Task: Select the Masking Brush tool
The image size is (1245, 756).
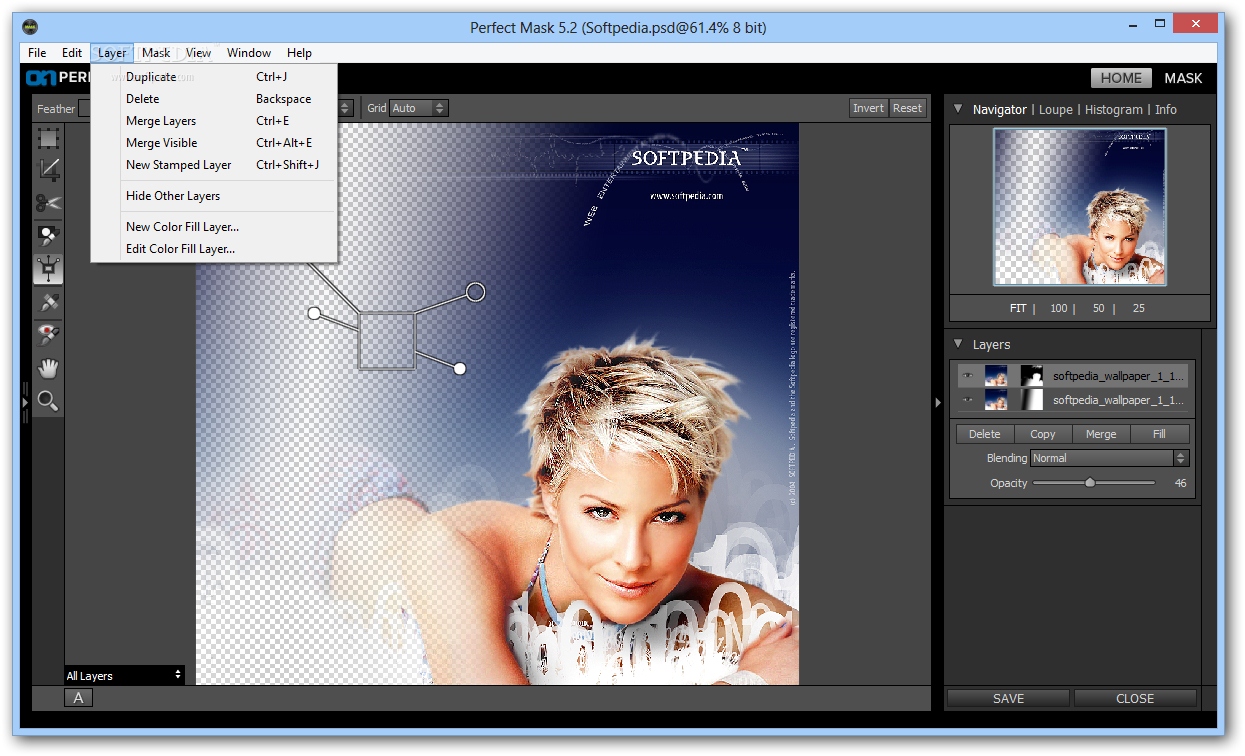Action: click(x=48, y=236)
